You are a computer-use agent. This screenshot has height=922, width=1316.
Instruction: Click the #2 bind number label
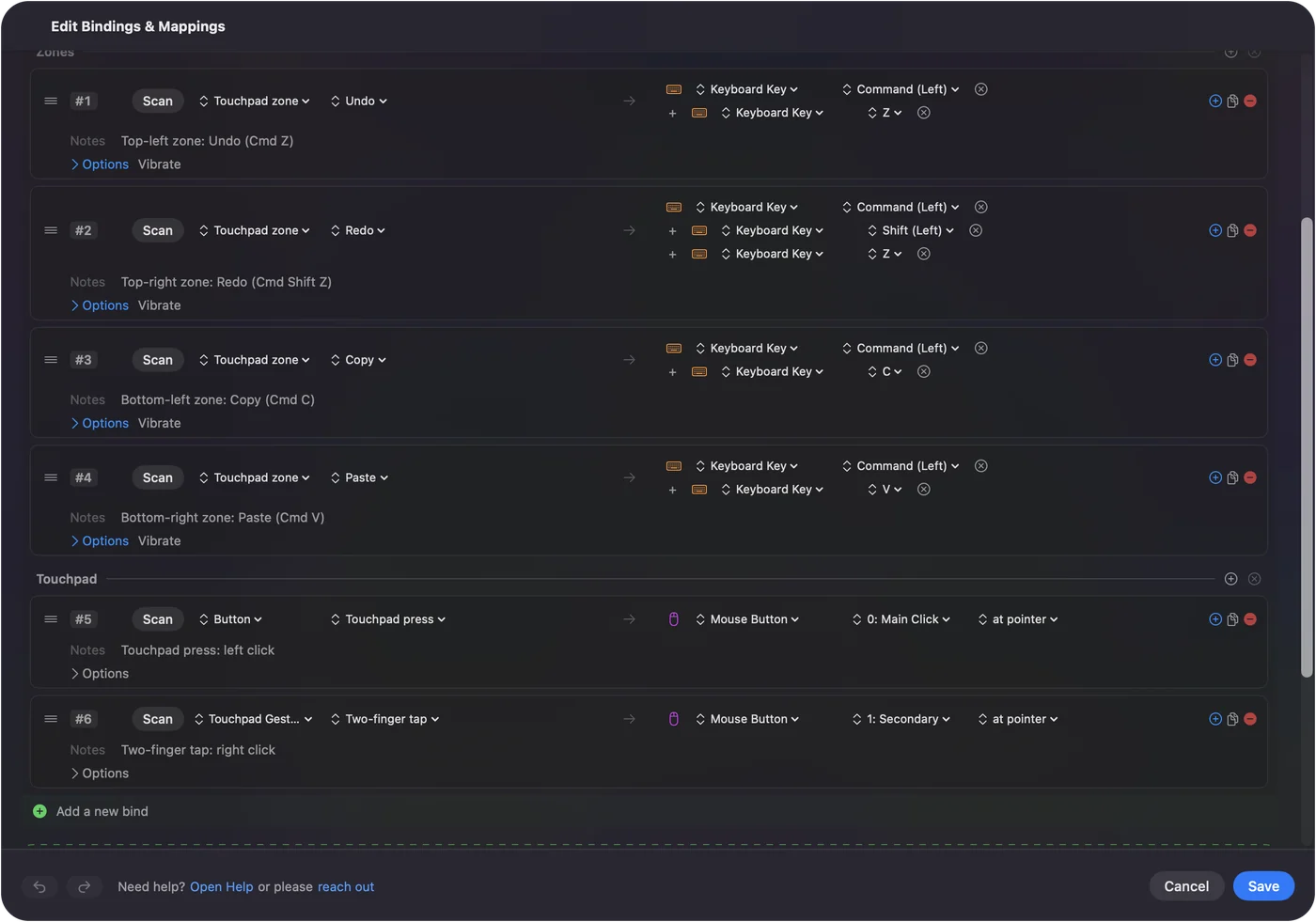coord(84,231)
